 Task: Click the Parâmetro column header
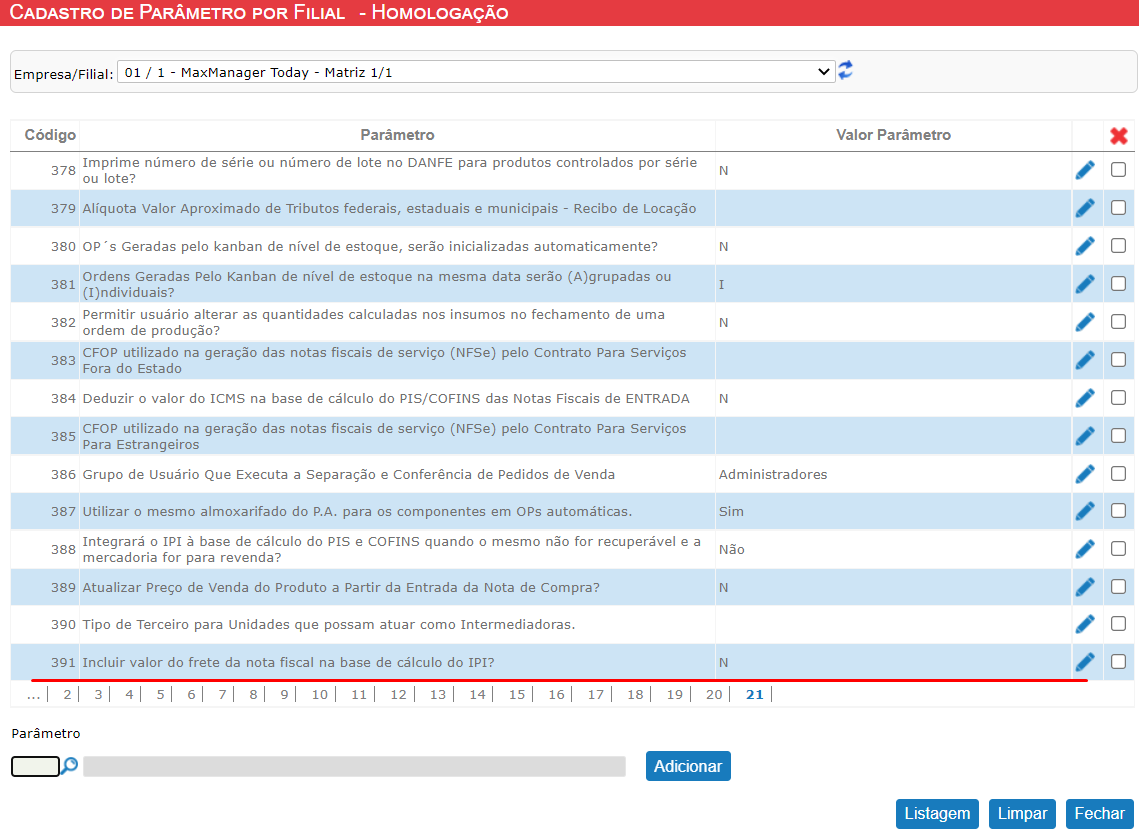[x=397, y=135]
